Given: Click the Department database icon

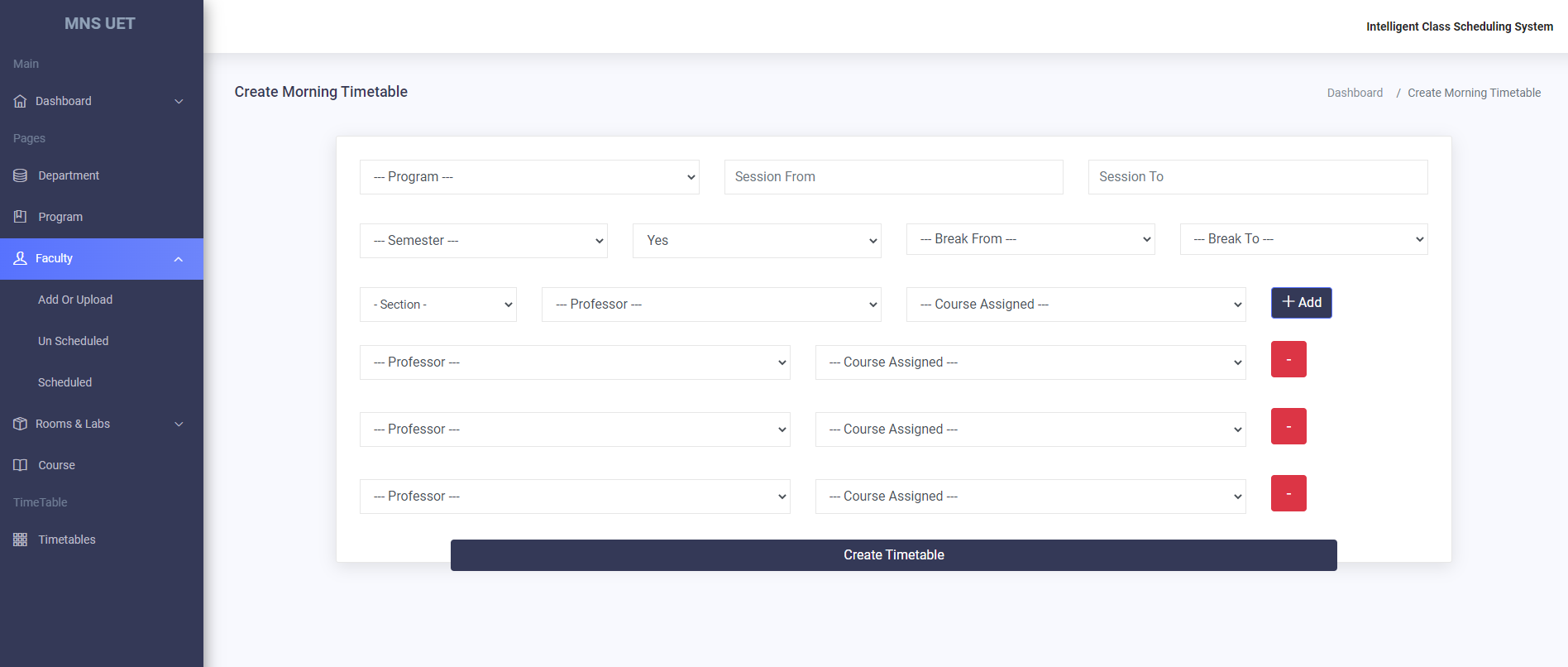Looking at the screenshot, I should tap(20, 175).
